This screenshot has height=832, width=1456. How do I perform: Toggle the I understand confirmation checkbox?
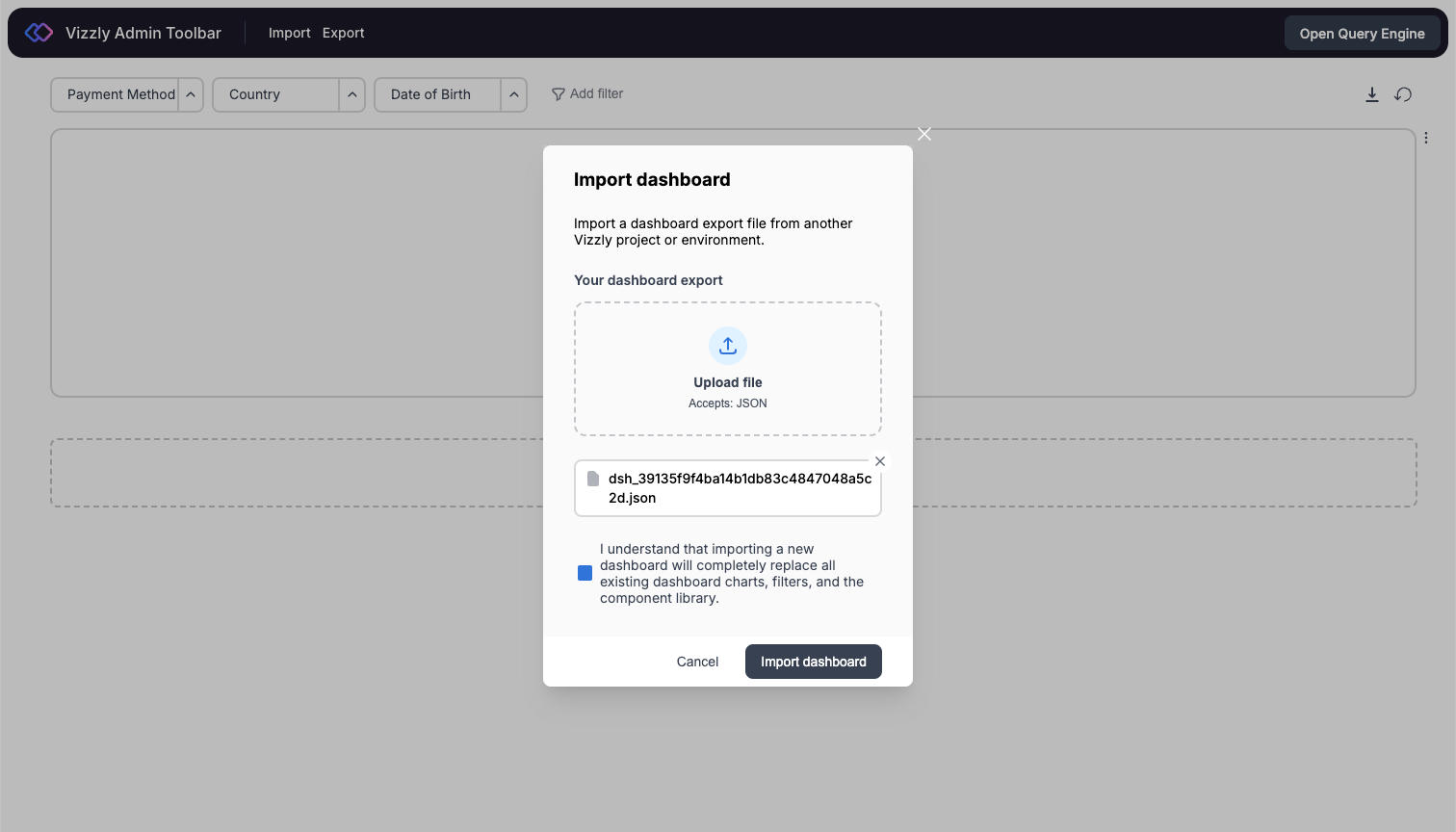585,573
